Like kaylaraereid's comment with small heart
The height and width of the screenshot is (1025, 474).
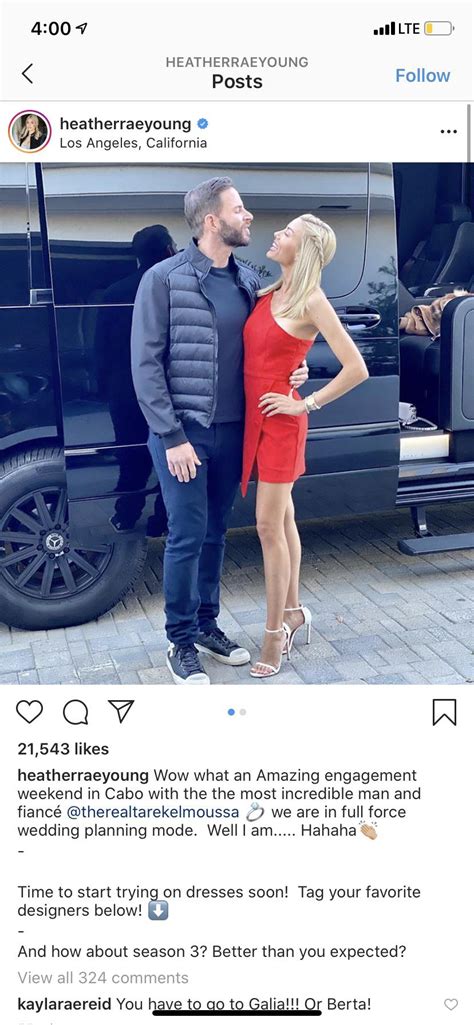pyautogui.click(x=451, y=1003)
